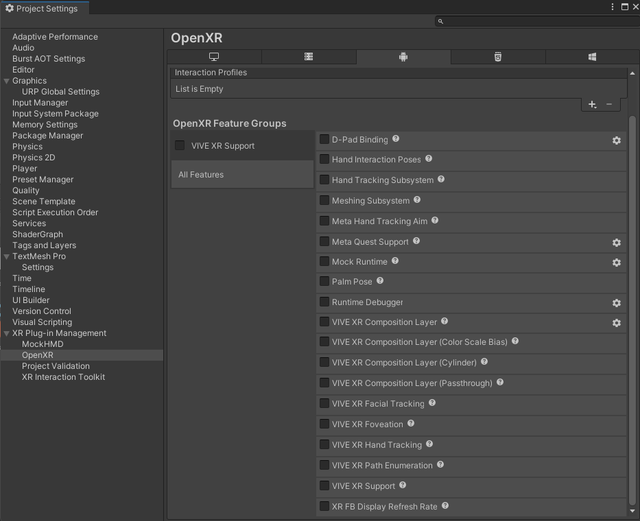Show help for VIVE XR Foveation

coord(411,423)
